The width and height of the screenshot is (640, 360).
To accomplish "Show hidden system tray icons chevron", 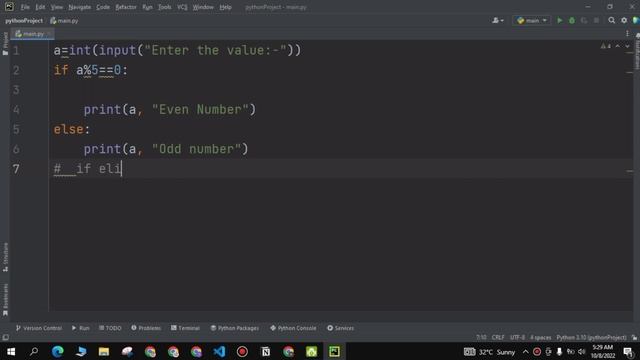I will click(x=526, y=352).
